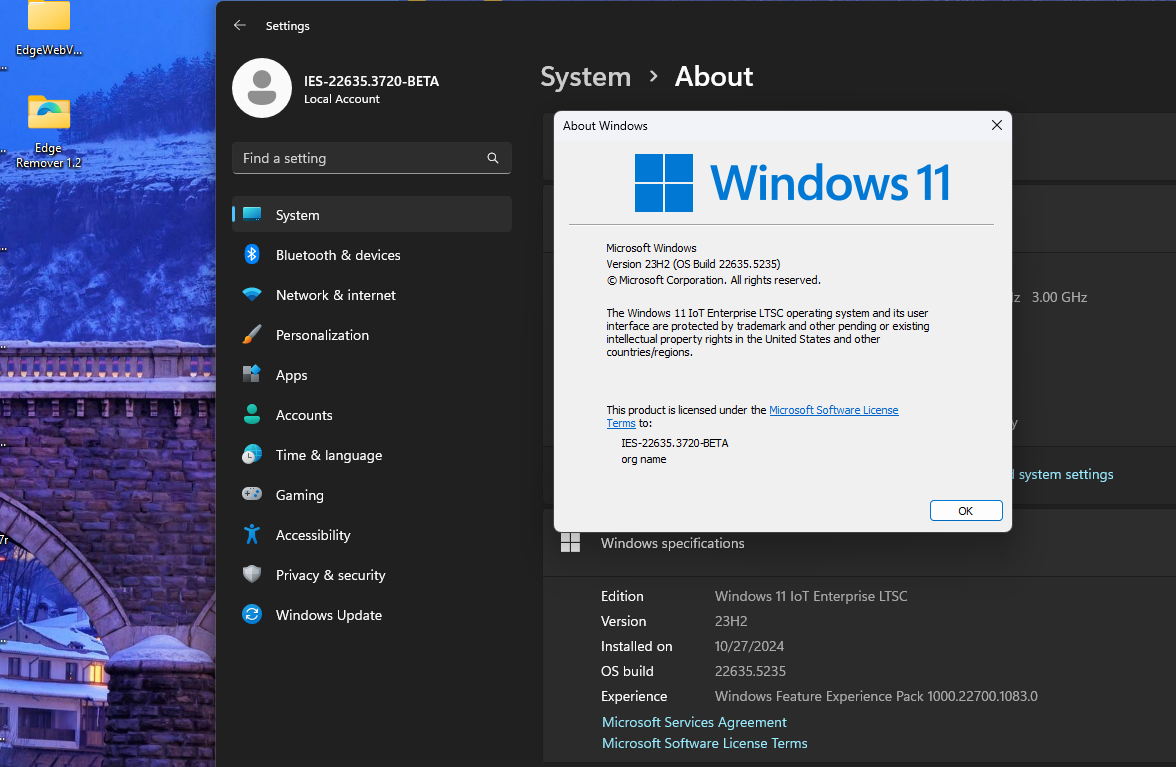Open Microsoft Software License Terms link in Settings
The image size is (1176, 767).
click(704, 743)
